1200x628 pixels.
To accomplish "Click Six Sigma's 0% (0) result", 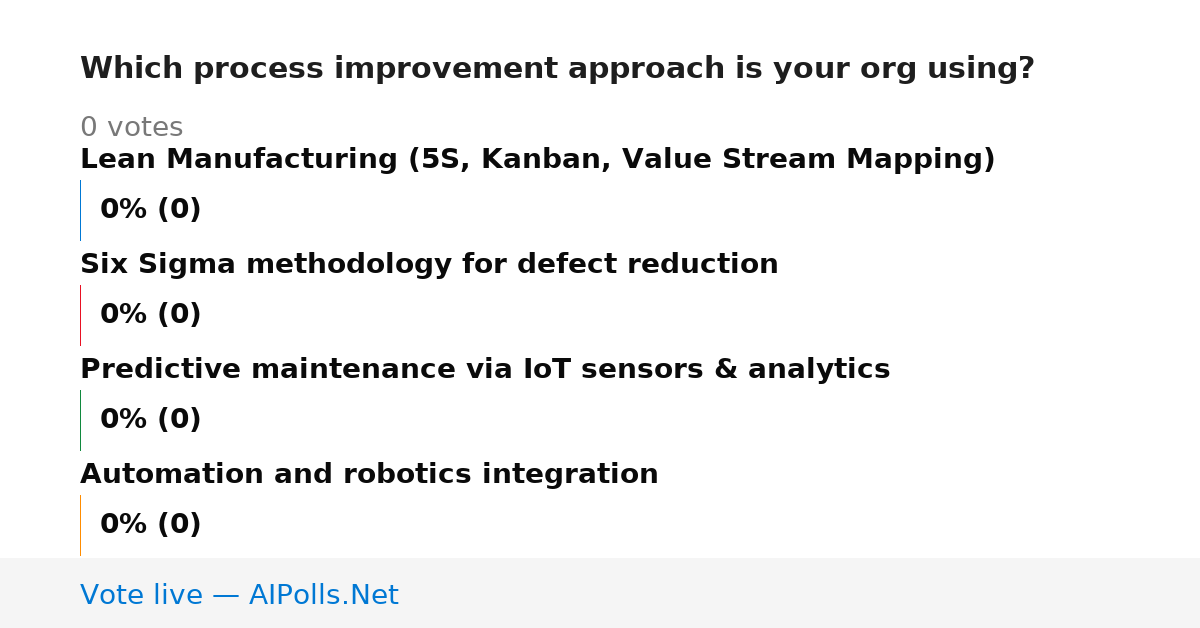I will click(x=150, y=315).
